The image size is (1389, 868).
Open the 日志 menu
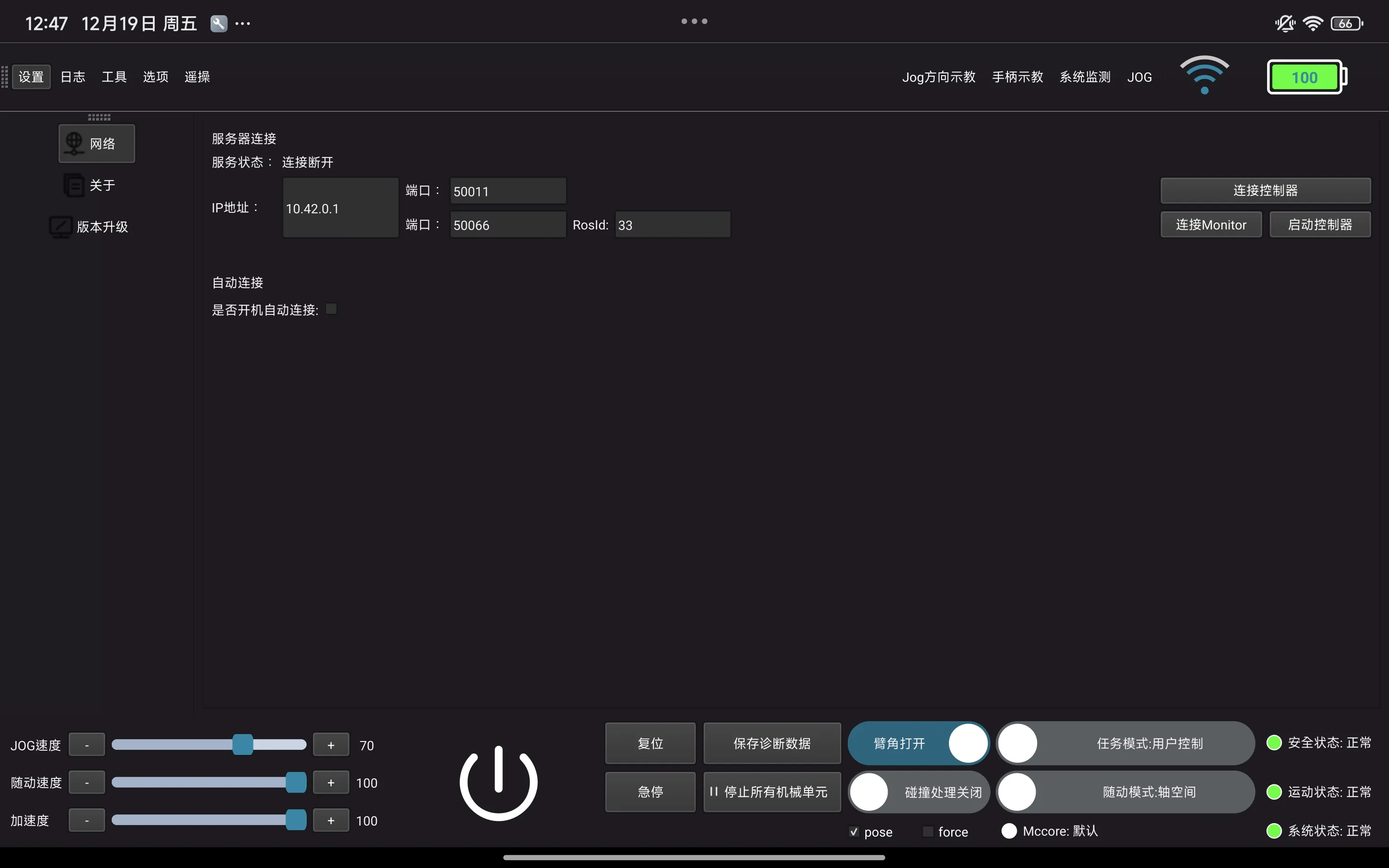point(73,77)
